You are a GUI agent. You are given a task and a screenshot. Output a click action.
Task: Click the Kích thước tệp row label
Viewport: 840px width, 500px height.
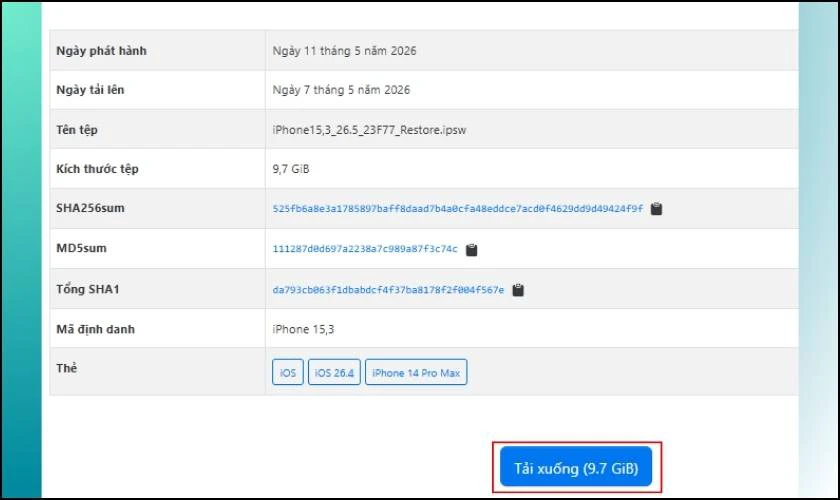98,169
